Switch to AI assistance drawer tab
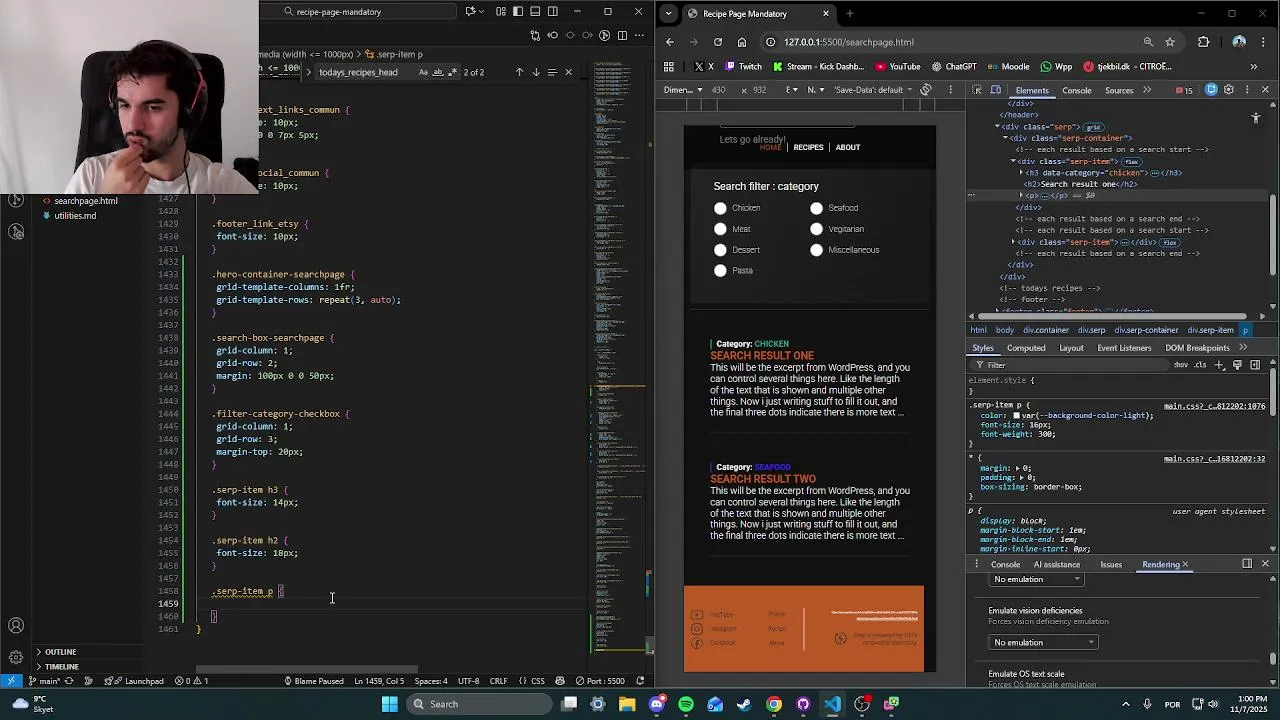The width and height of the screenshot is (1280, 720). tap(1057, 565)
